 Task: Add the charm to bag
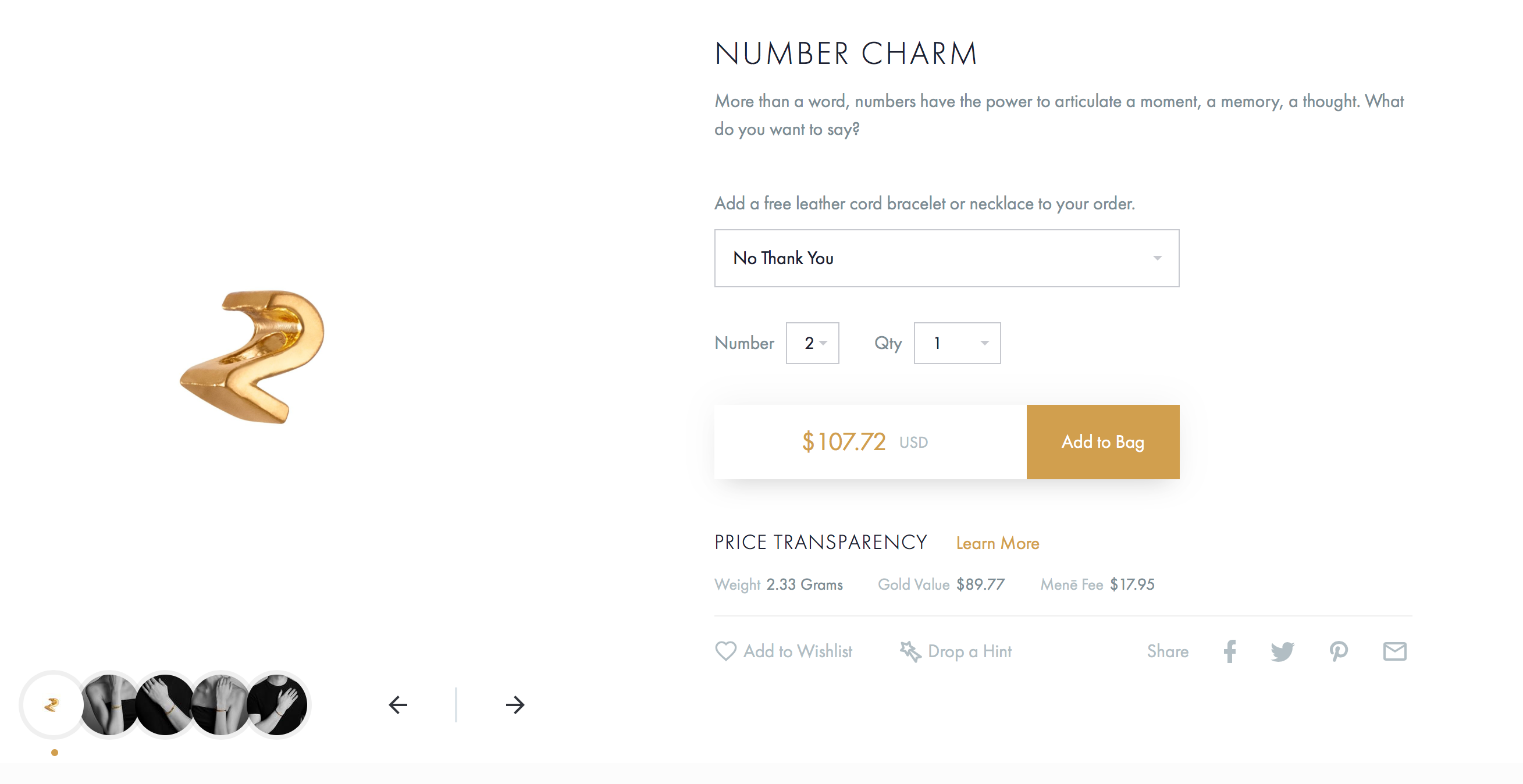[1102, 441]
